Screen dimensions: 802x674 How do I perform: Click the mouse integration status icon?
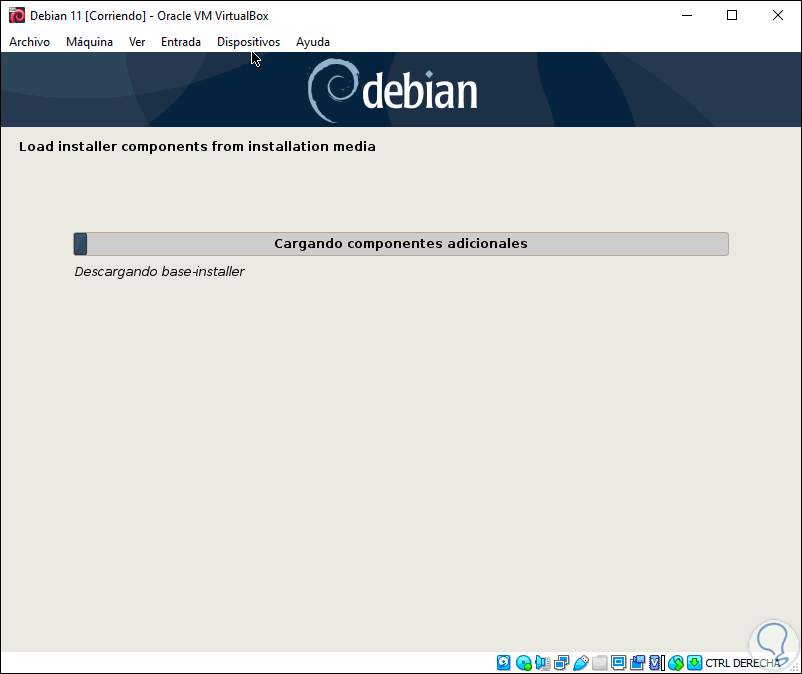(676, 663)
